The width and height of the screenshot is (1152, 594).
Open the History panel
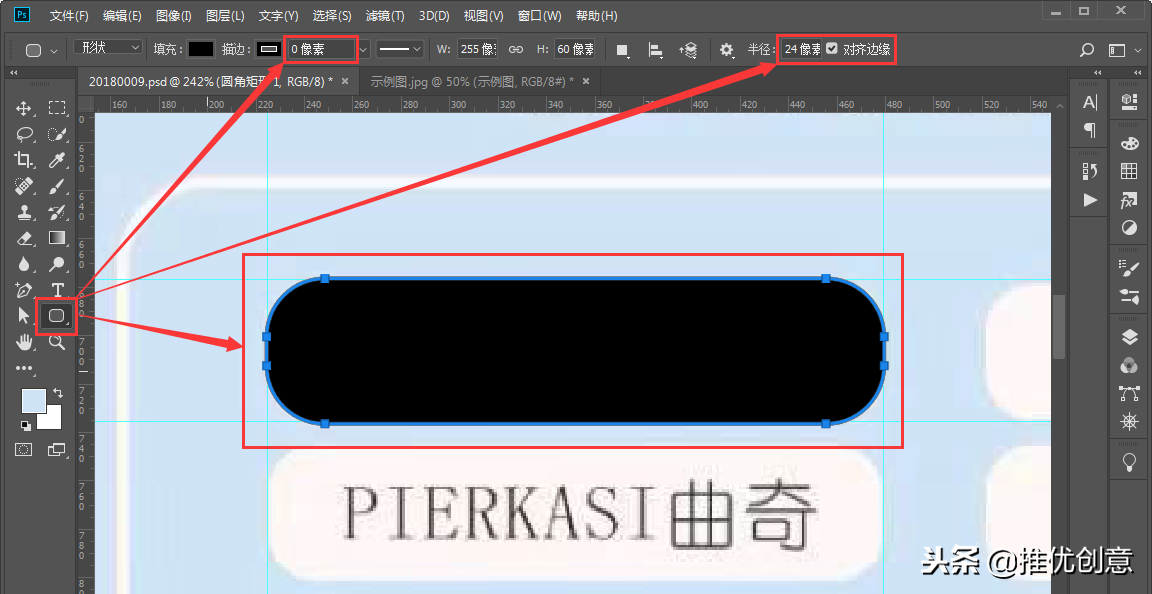click(1090, 171)
